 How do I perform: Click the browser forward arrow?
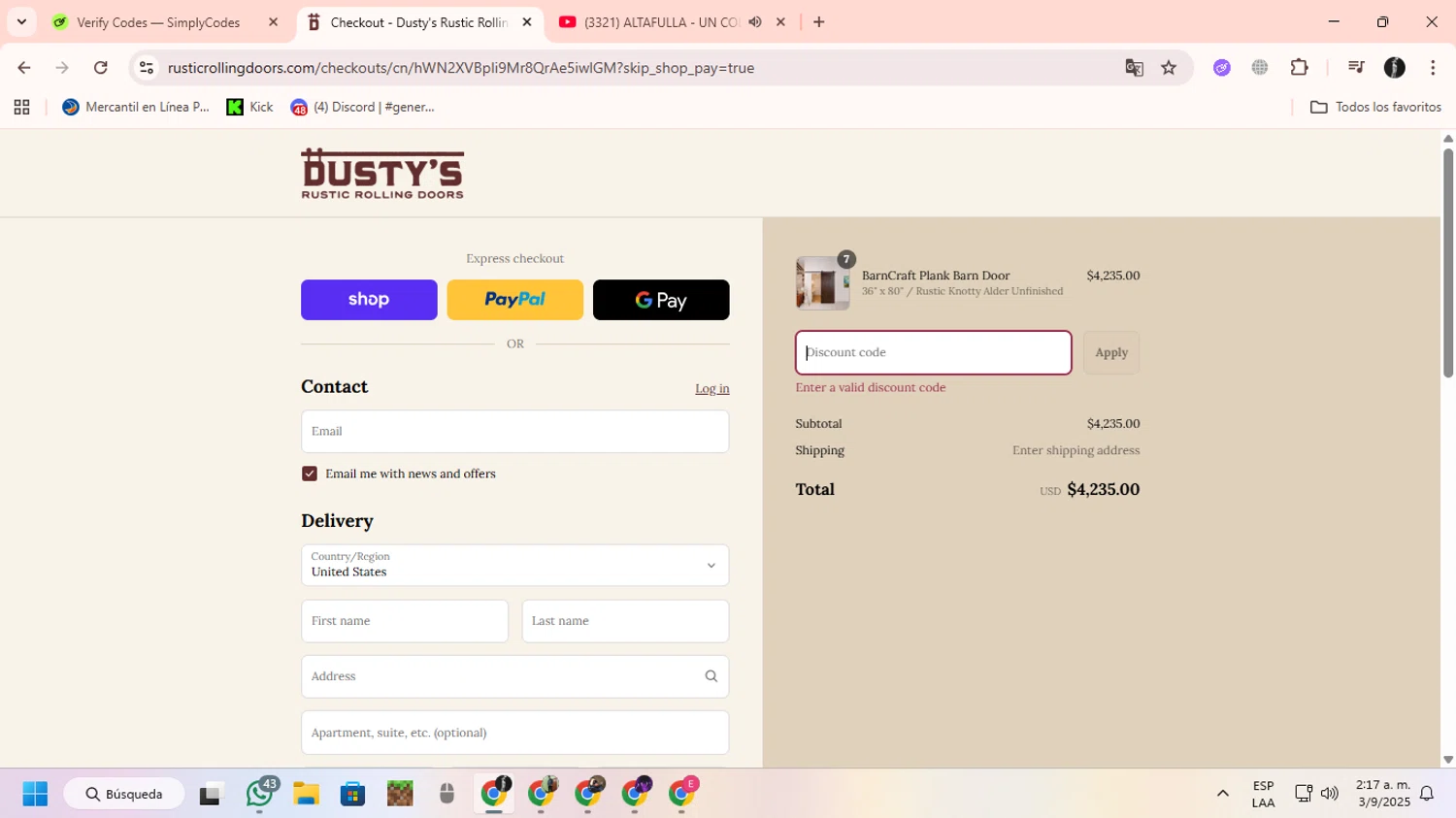(62, 68)
